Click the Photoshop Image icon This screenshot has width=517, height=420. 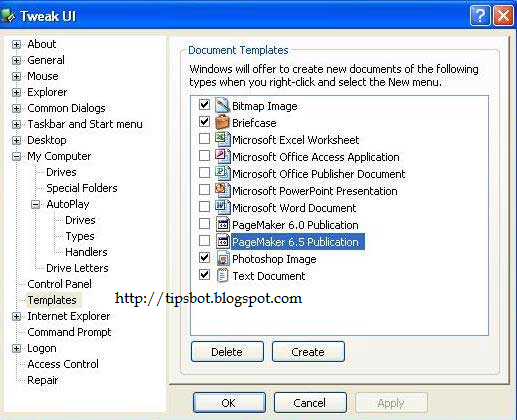(222, 258)
